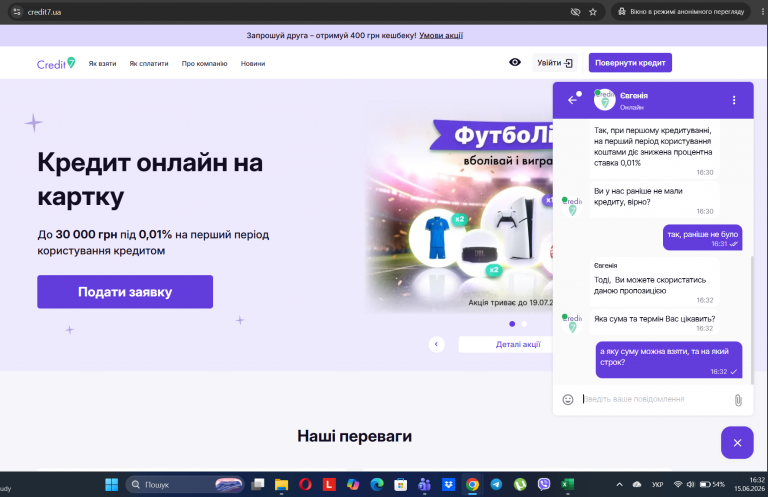Click the 'Наші переваги' heading
Viewport: 768px width, 497px height.
pyautogui.click(x=355, y=436)
